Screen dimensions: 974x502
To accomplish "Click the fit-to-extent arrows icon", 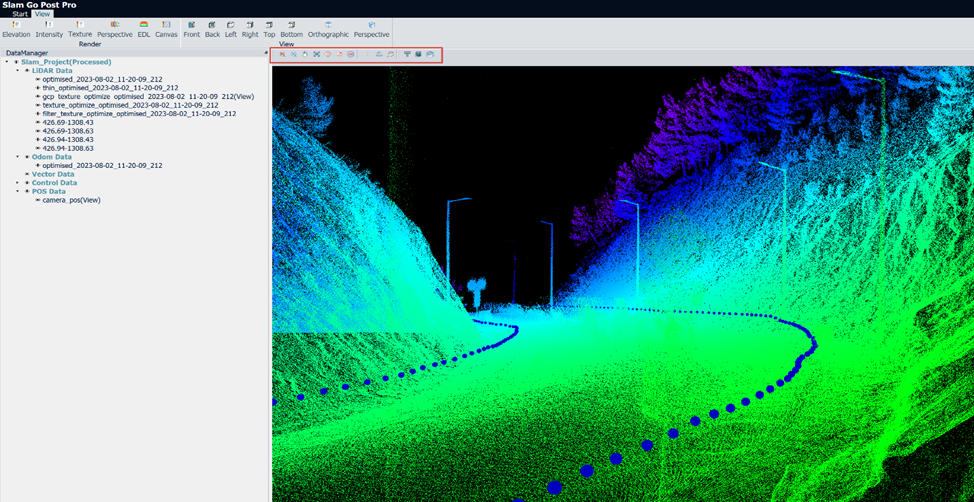I will [x=317, y=55].
